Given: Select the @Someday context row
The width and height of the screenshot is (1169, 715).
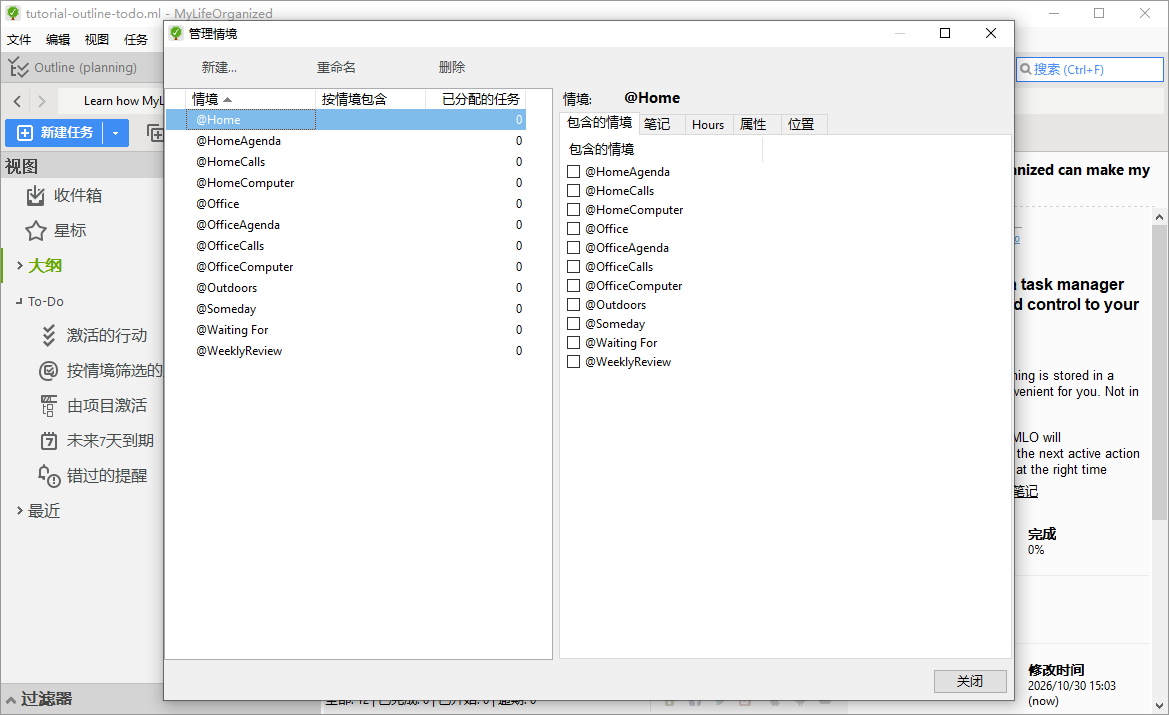Looking at the screenshot, I should pos(346,309).
